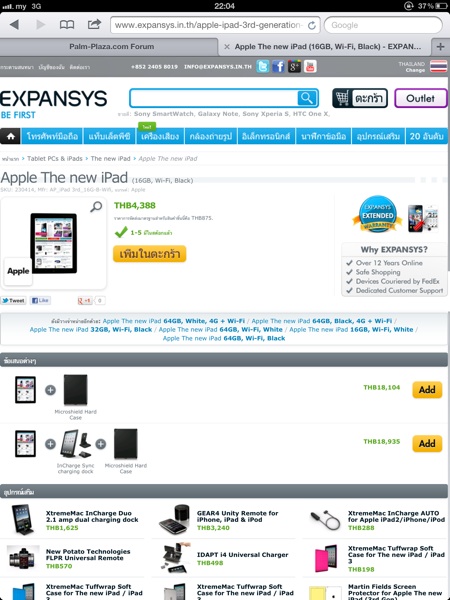Open the YouTube icon in header
The image size is (450, 600).
pyautogui.click(x=310, y=67)
